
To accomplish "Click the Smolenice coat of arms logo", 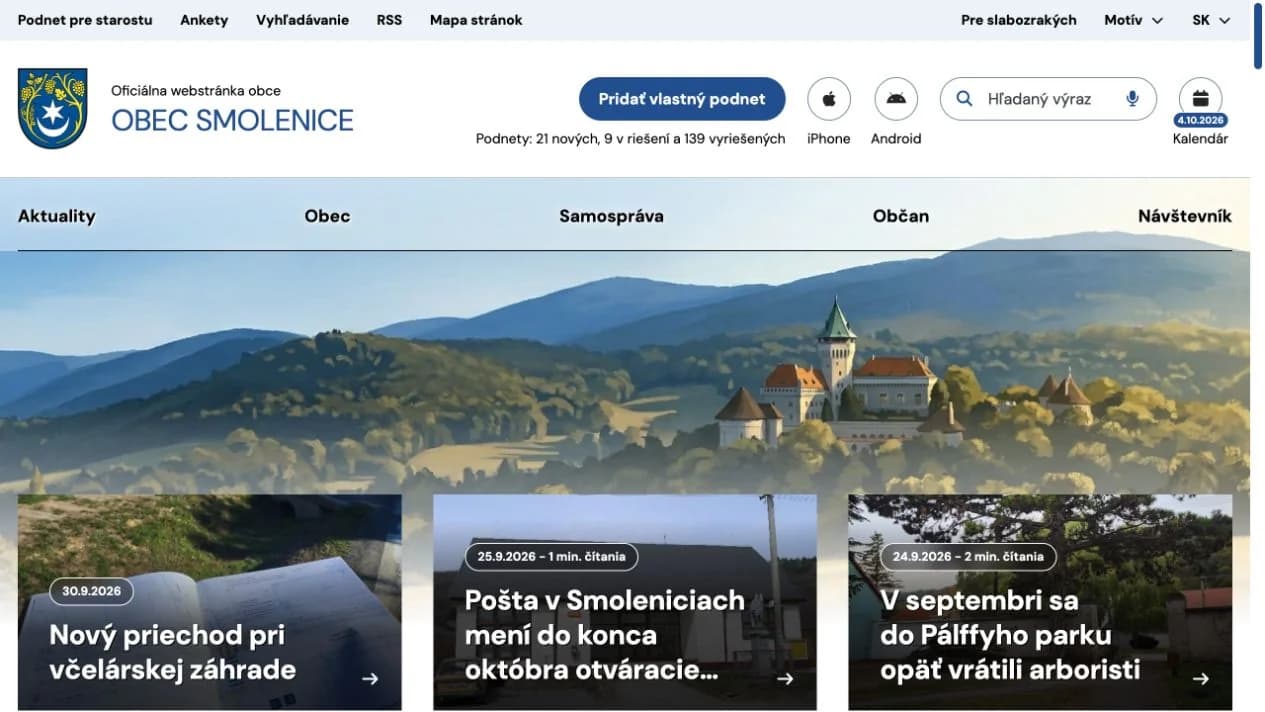I will pos(53,108).
